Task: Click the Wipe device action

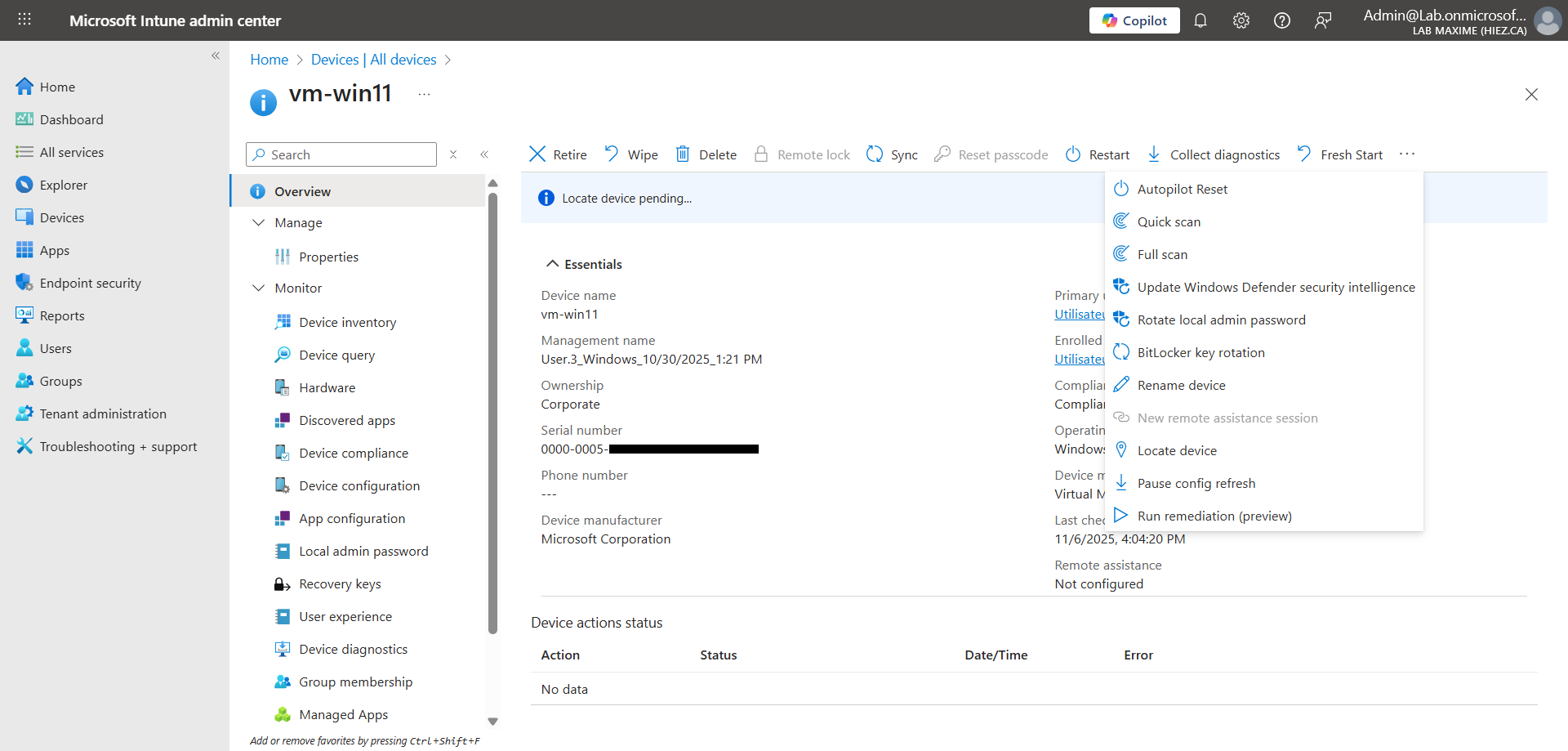Action: tap(630, 154)
